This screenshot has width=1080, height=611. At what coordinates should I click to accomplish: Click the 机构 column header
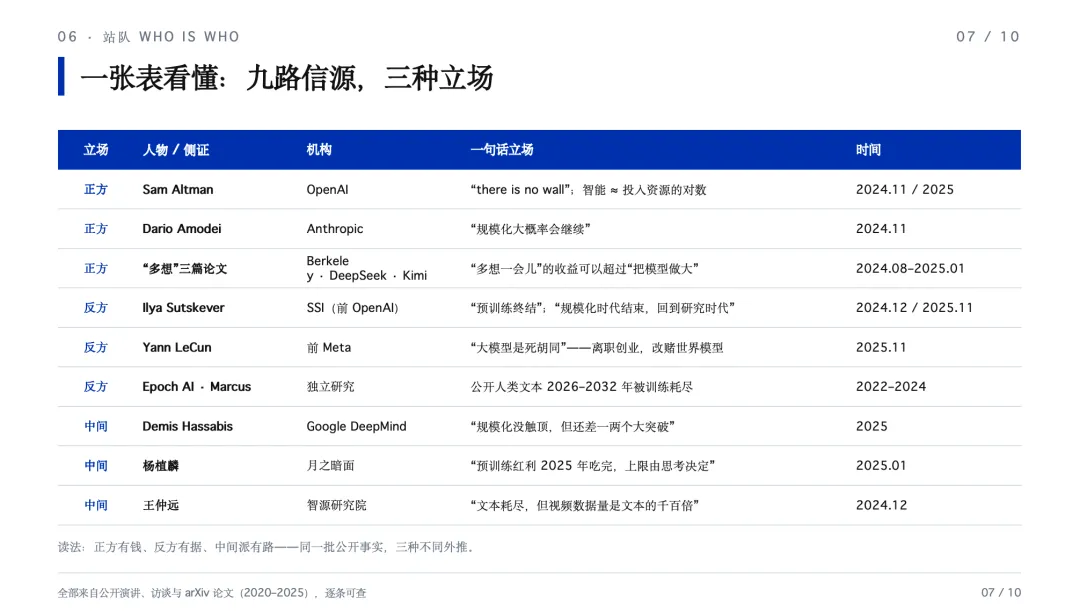pos(319,149)
